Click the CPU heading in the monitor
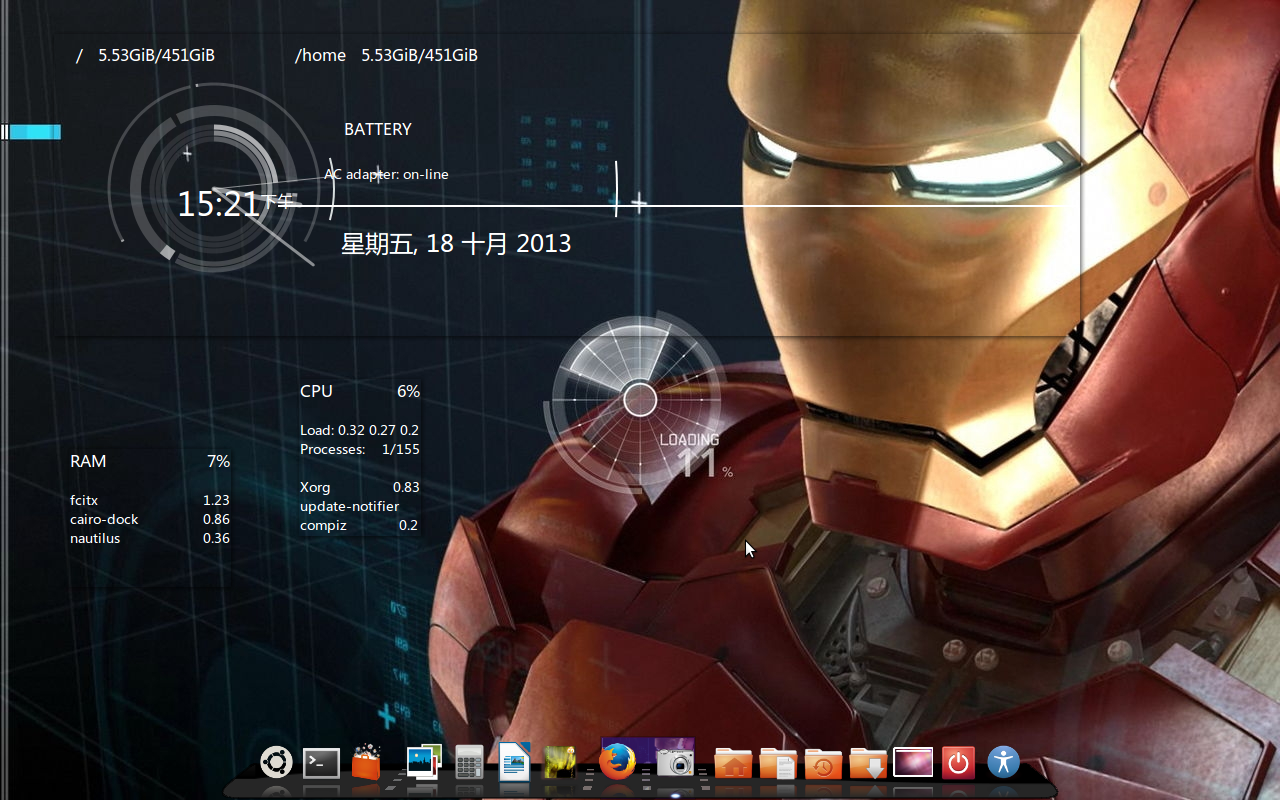 [x=316, y=391]
